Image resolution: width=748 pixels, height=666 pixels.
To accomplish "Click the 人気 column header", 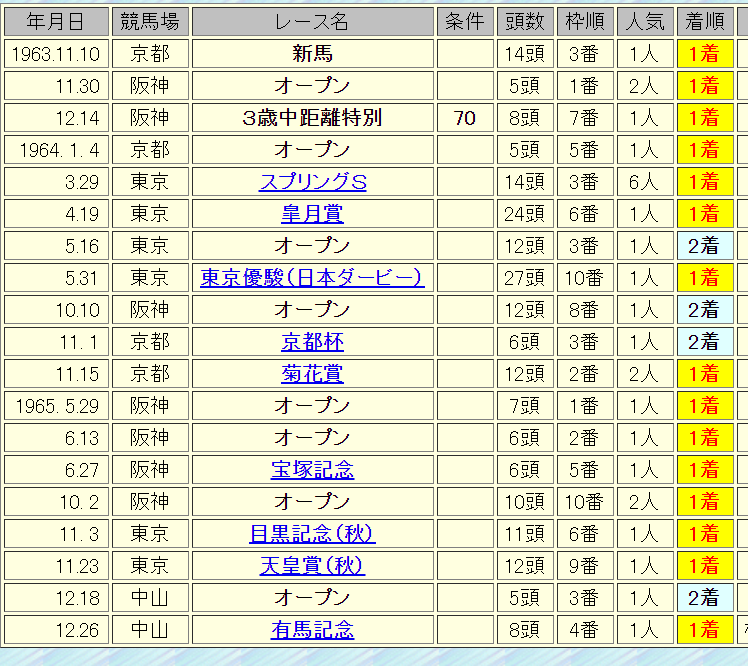I will tap(644, 21).
